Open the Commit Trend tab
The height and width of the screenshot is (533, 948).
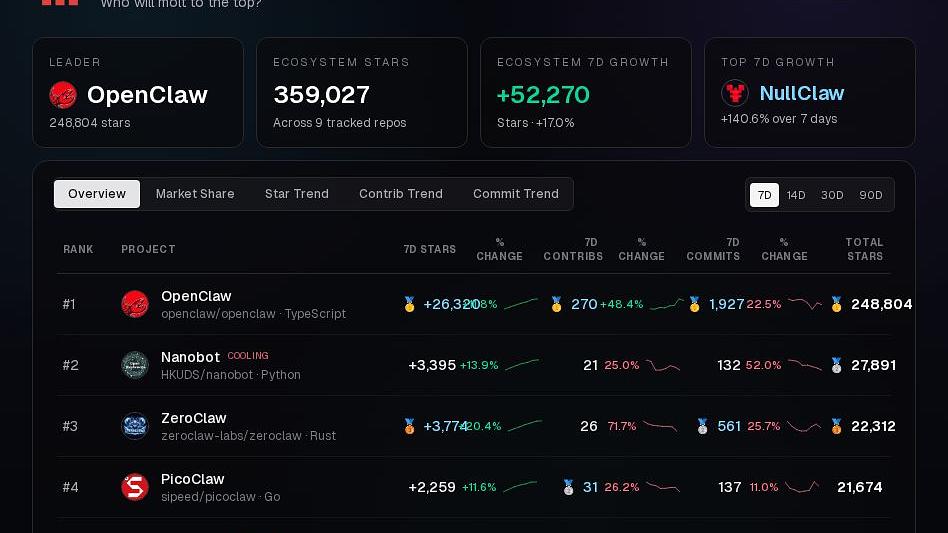click(x=516, y=194)
